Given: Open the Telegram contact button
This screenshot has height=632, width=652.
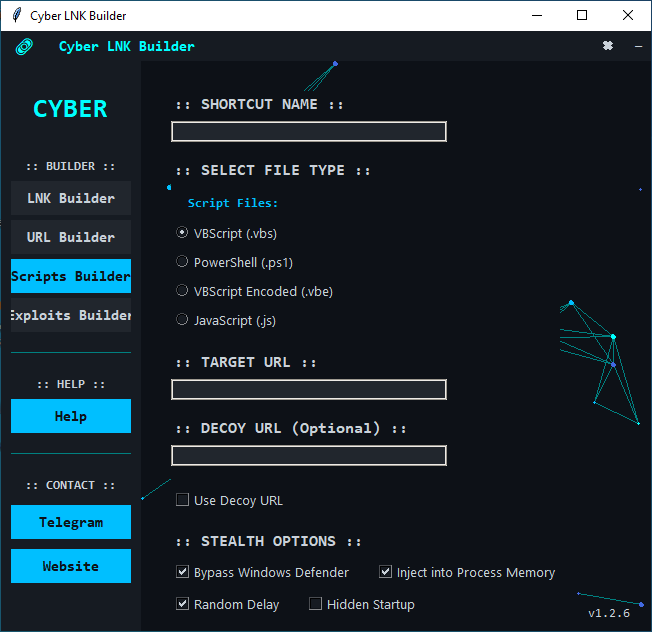Looking at the screenshot, I should 71,522.
